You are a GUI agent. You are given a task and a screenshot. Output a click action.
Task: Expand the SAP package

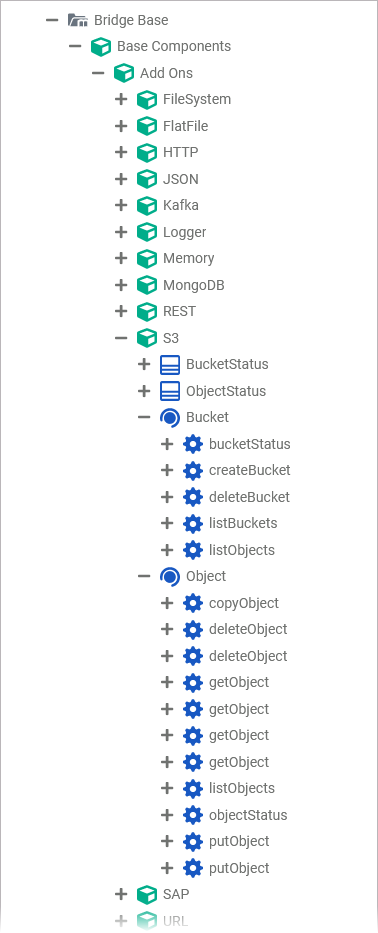click(x=121, y=894)
